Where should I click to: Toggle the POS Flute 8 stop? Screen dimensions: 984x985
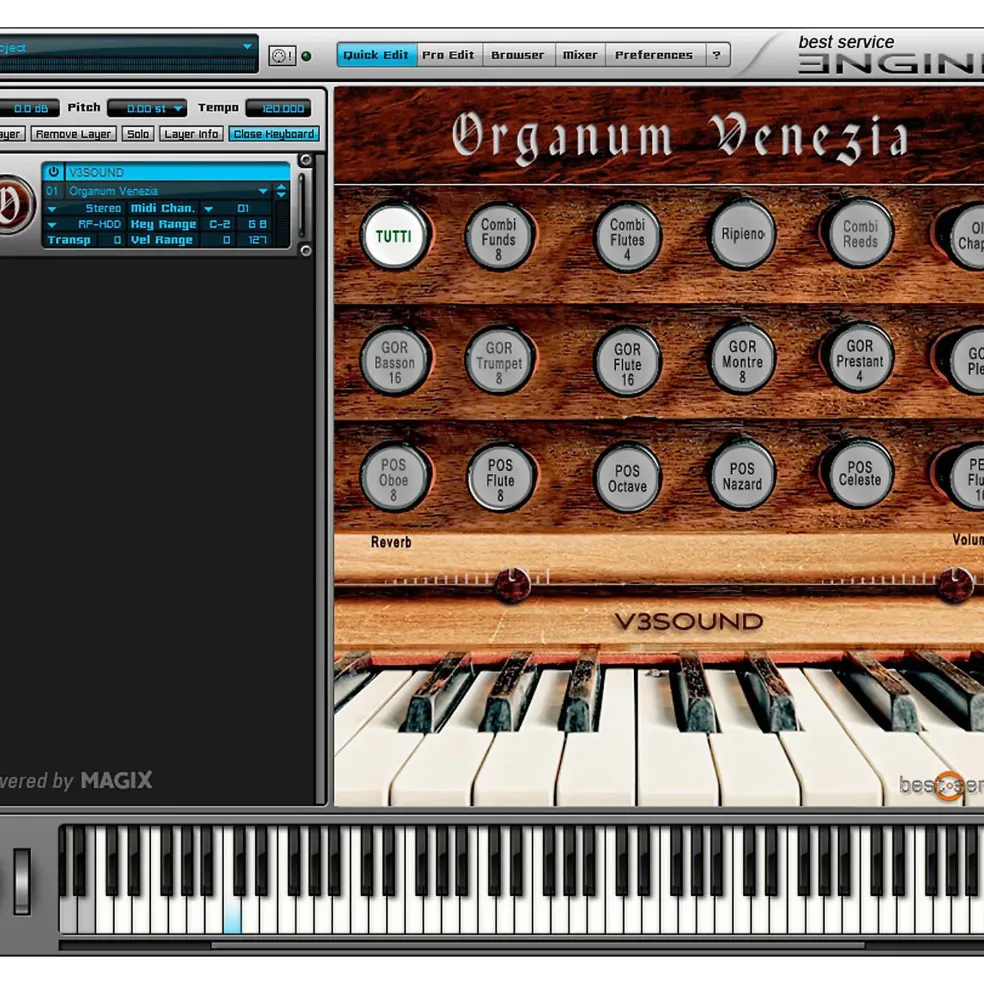[500, 479]
